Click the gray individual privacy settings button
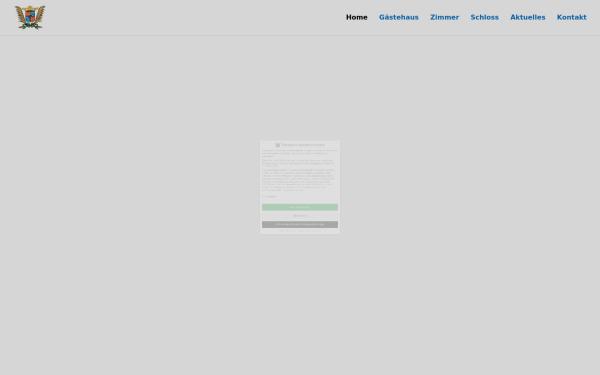 (300, 224)
